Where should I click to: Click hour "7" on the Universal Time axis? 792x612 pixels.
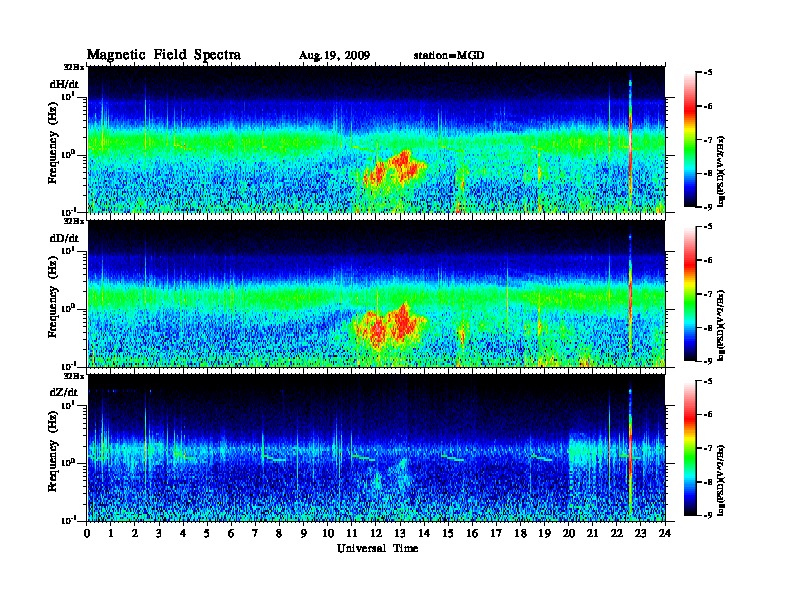(x=255, y=533)
